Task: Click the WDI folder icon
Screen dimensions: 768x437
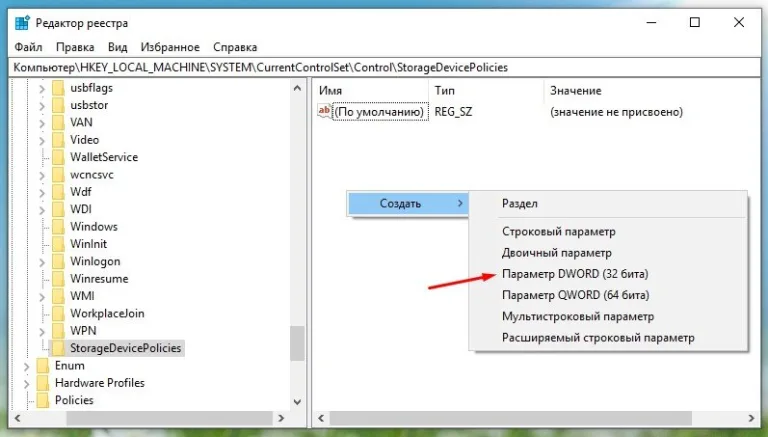Action: pos(58,210)
